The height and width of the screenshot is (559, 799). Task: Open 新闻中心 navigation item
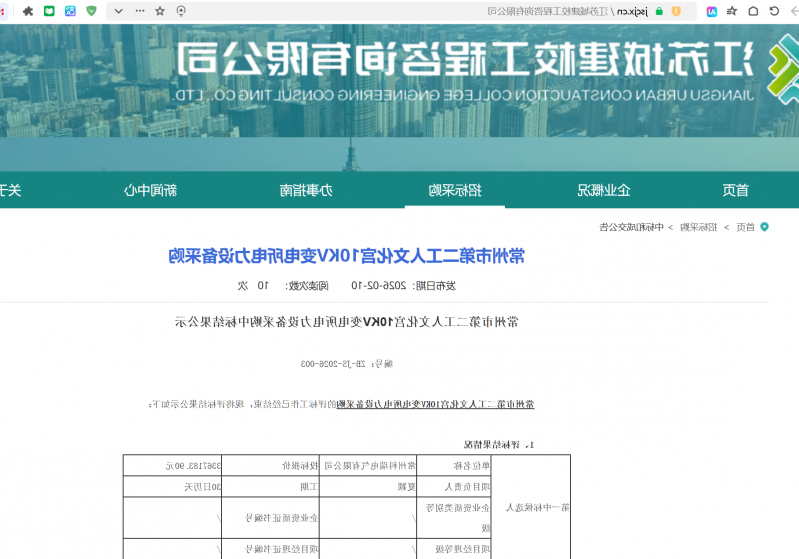[x=150, y=191]
